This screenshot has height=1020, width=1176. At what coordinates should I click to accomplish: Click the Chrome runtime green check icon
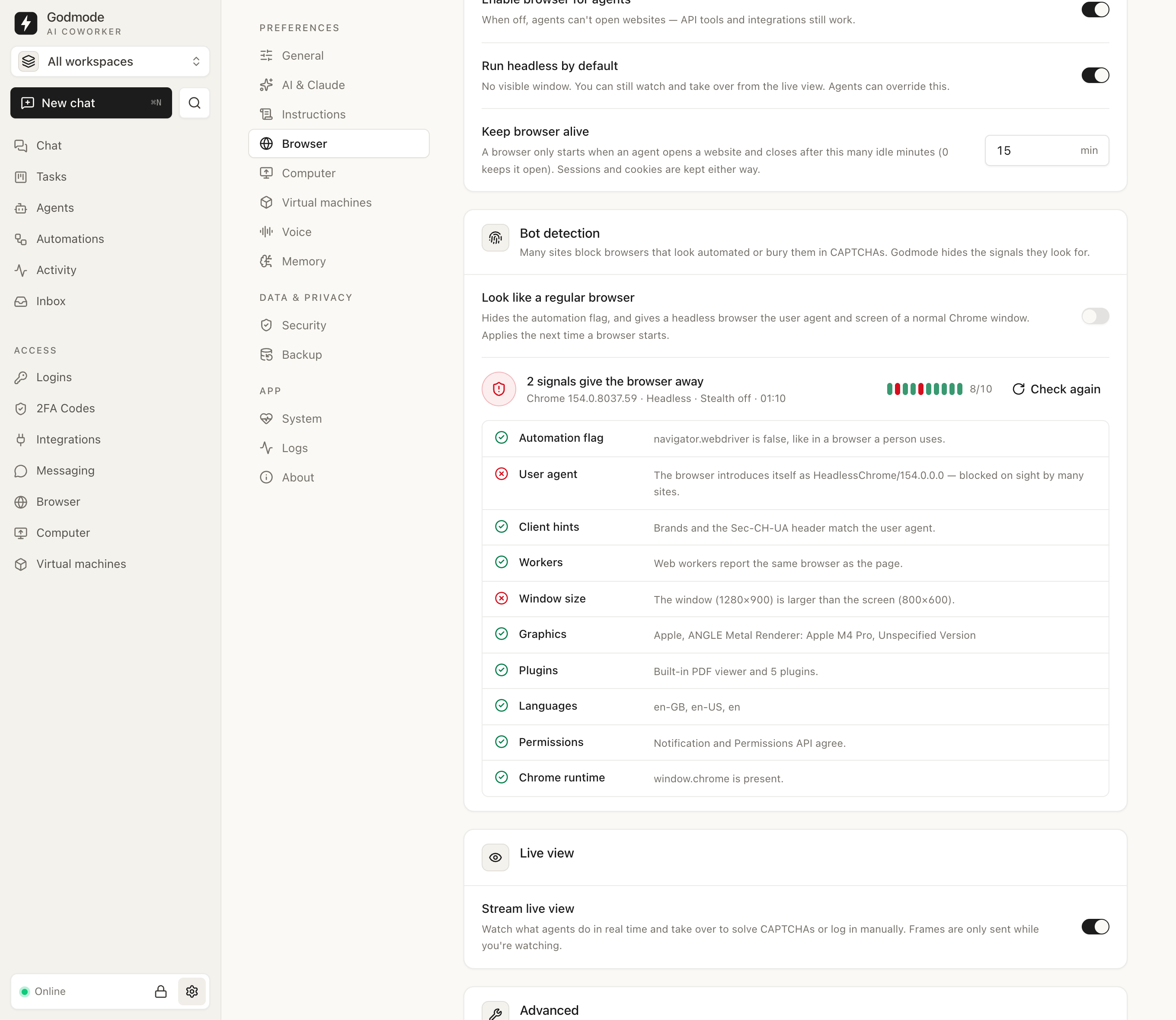[x=501, y=778]
